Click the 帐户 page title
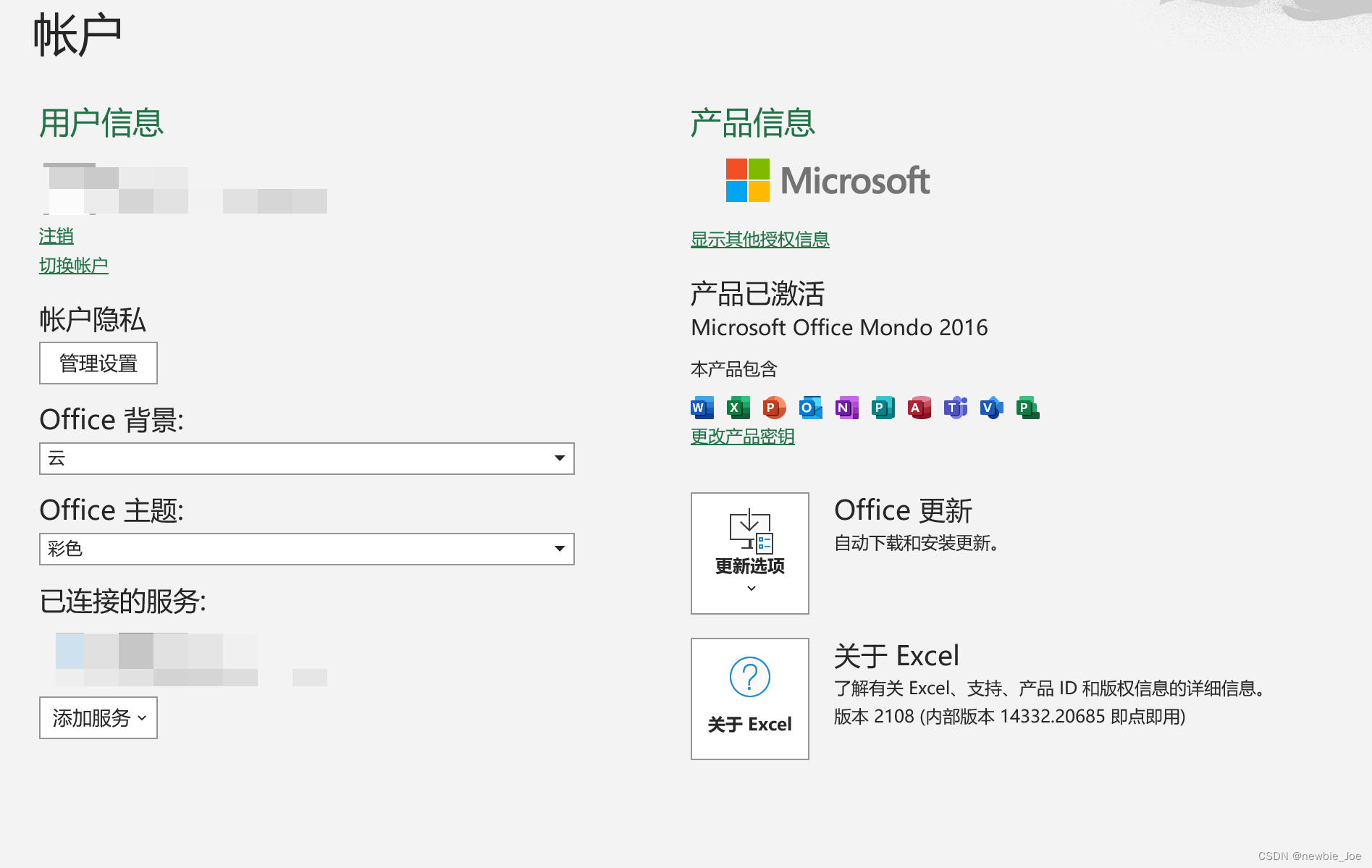This screenshot has width=1372, height=868. click(x=77, y=35)
